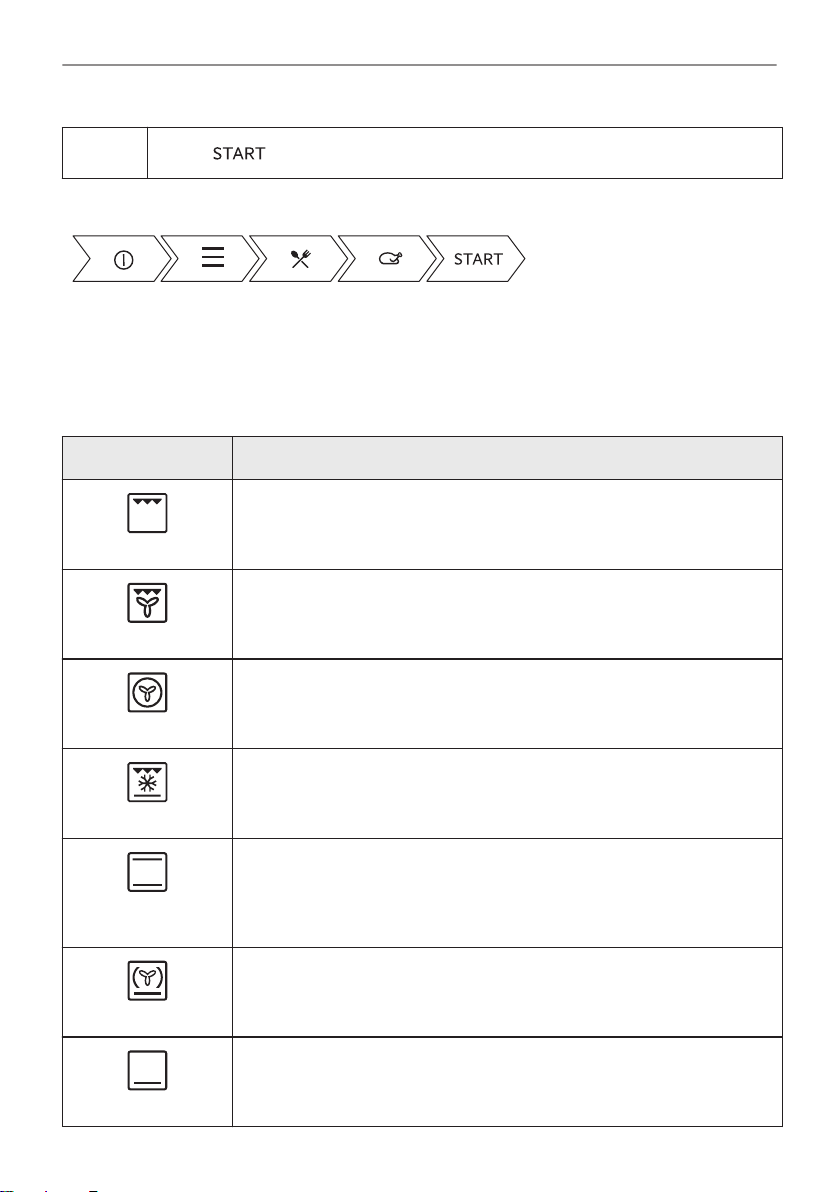Viewport: 840px width, 1192px height.
Task: Click the description cell beside grill icon
Action: [507, 525]
